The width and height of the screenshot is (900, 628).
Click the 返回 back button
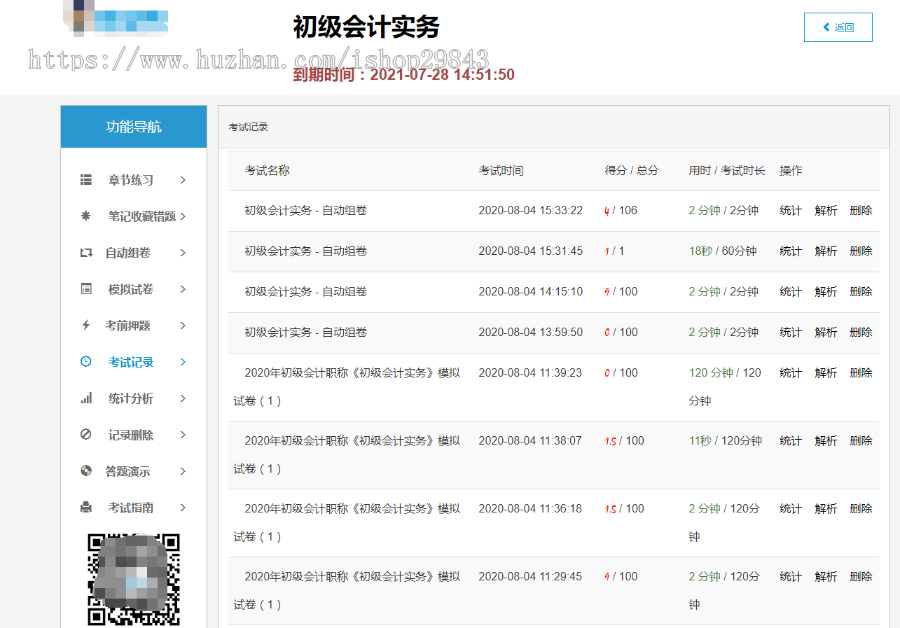pyautogui.click(x=838, y=27)
